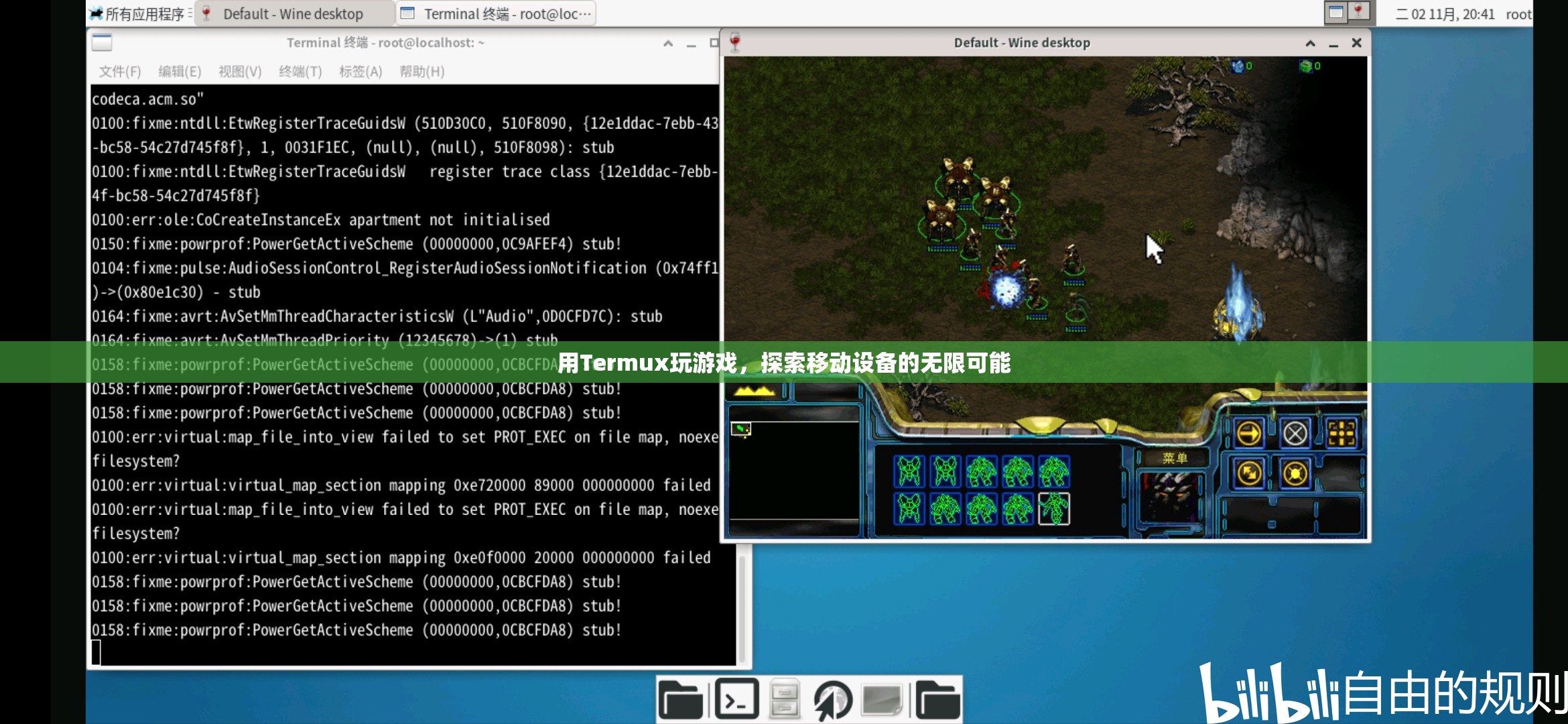Screen dimensions: 1568x724
Task: Click the Hold Position command button
Action: 1295,473
